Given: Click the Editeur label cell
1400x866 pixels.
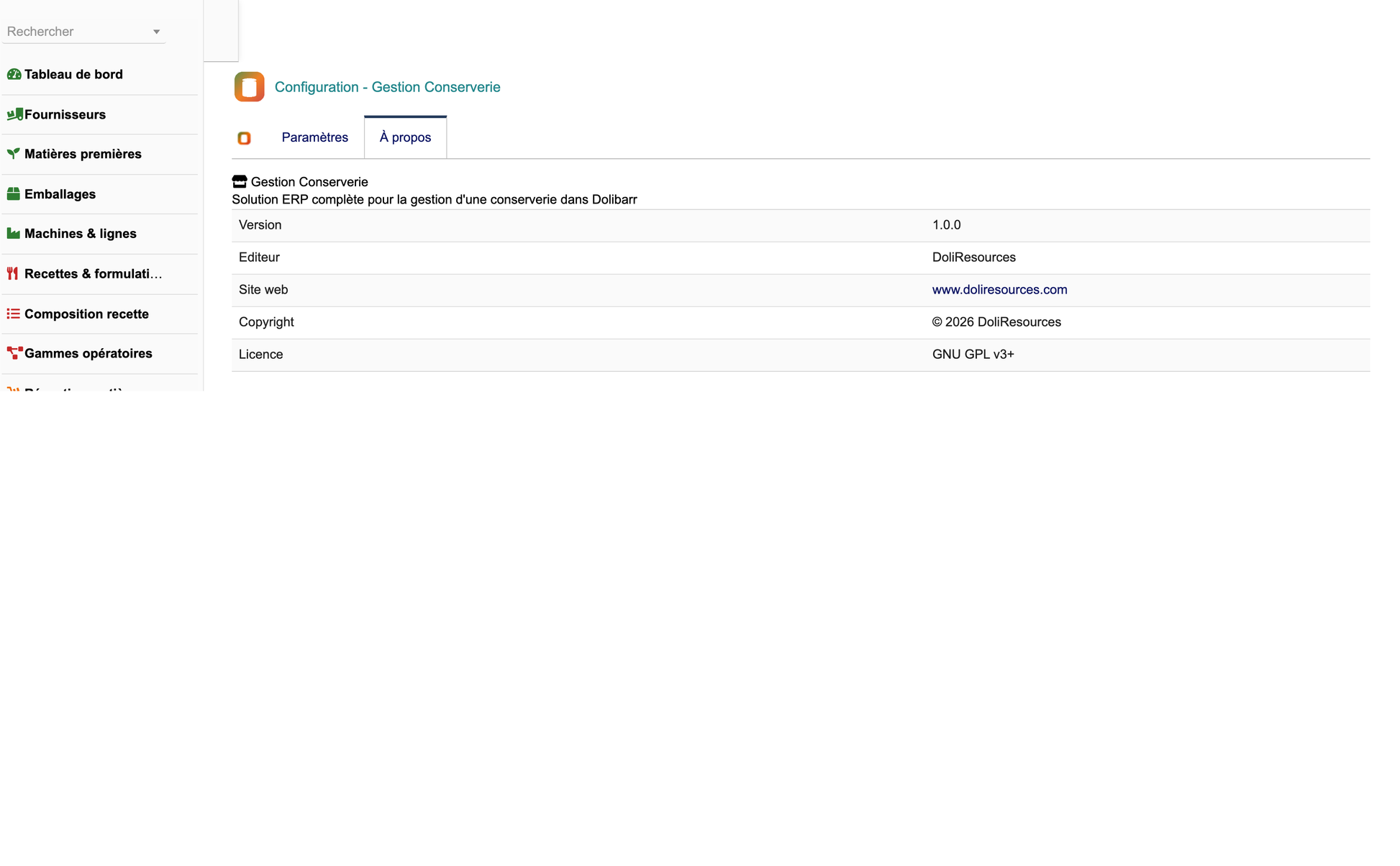Looking at the screenshot, I should tap(578, 257).
